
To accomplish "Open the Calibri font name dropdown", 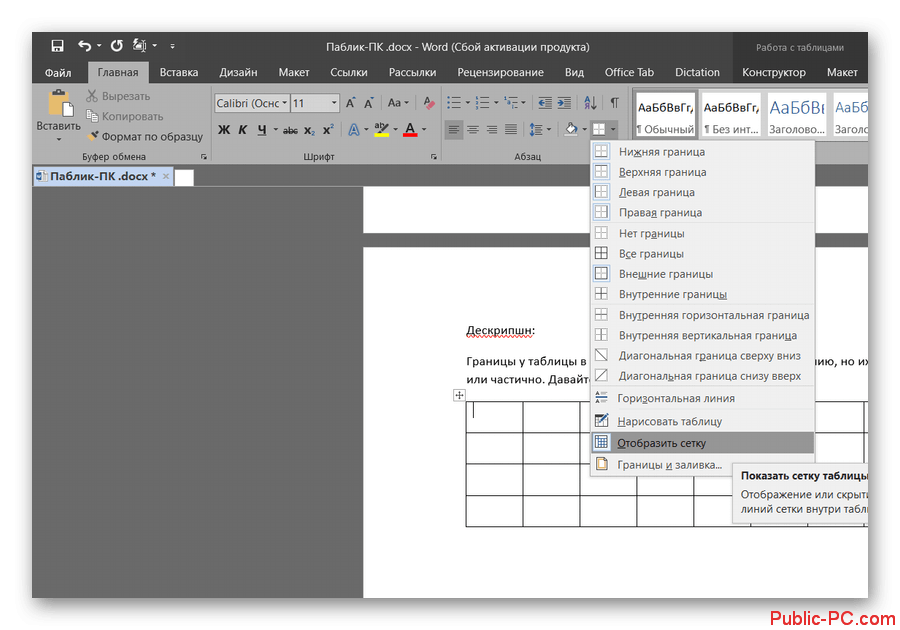I will pos(285,103).
